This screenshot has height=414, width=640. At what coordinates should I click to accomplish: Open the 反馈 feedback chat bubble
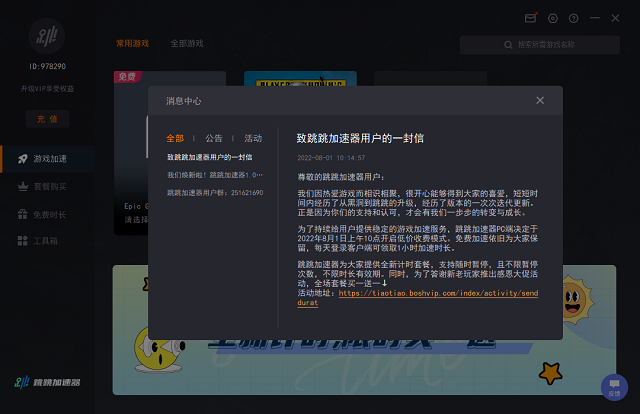tap(614, 387)
